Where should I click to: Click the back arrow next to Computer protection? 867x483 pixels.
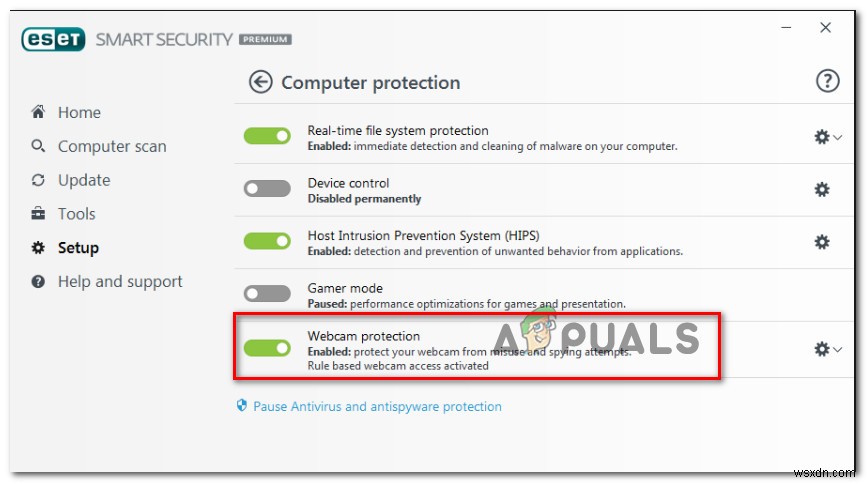261,82
